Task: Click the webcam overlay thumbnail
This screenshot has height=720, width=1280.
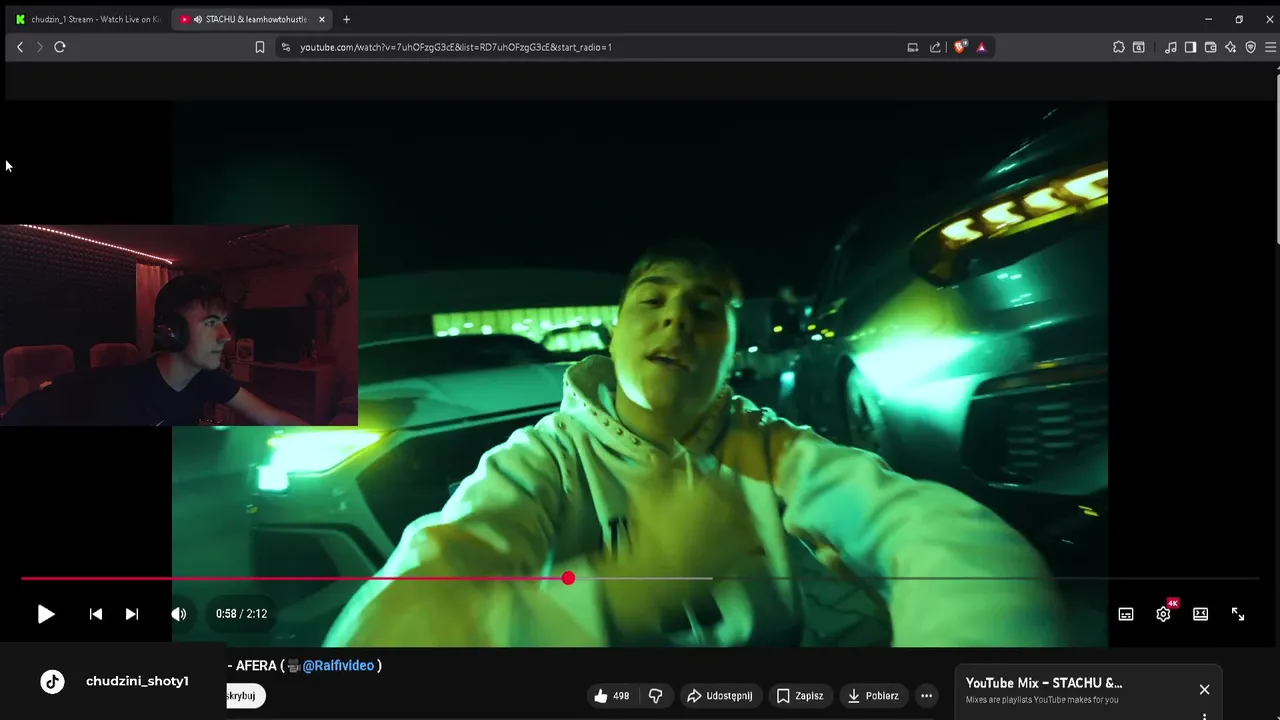Action: pos(179,325)
